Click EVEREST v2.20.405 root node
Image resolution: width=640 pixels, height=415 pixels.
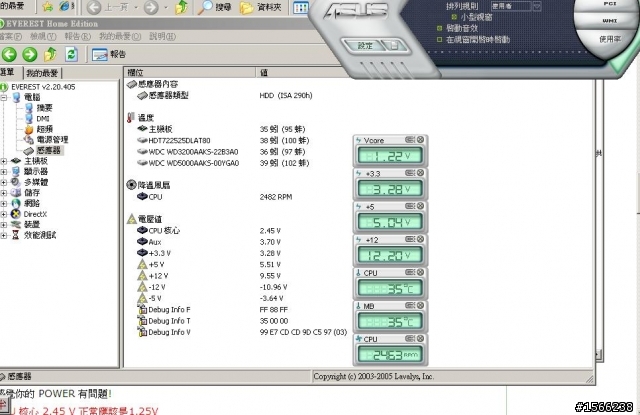point(43,87)
